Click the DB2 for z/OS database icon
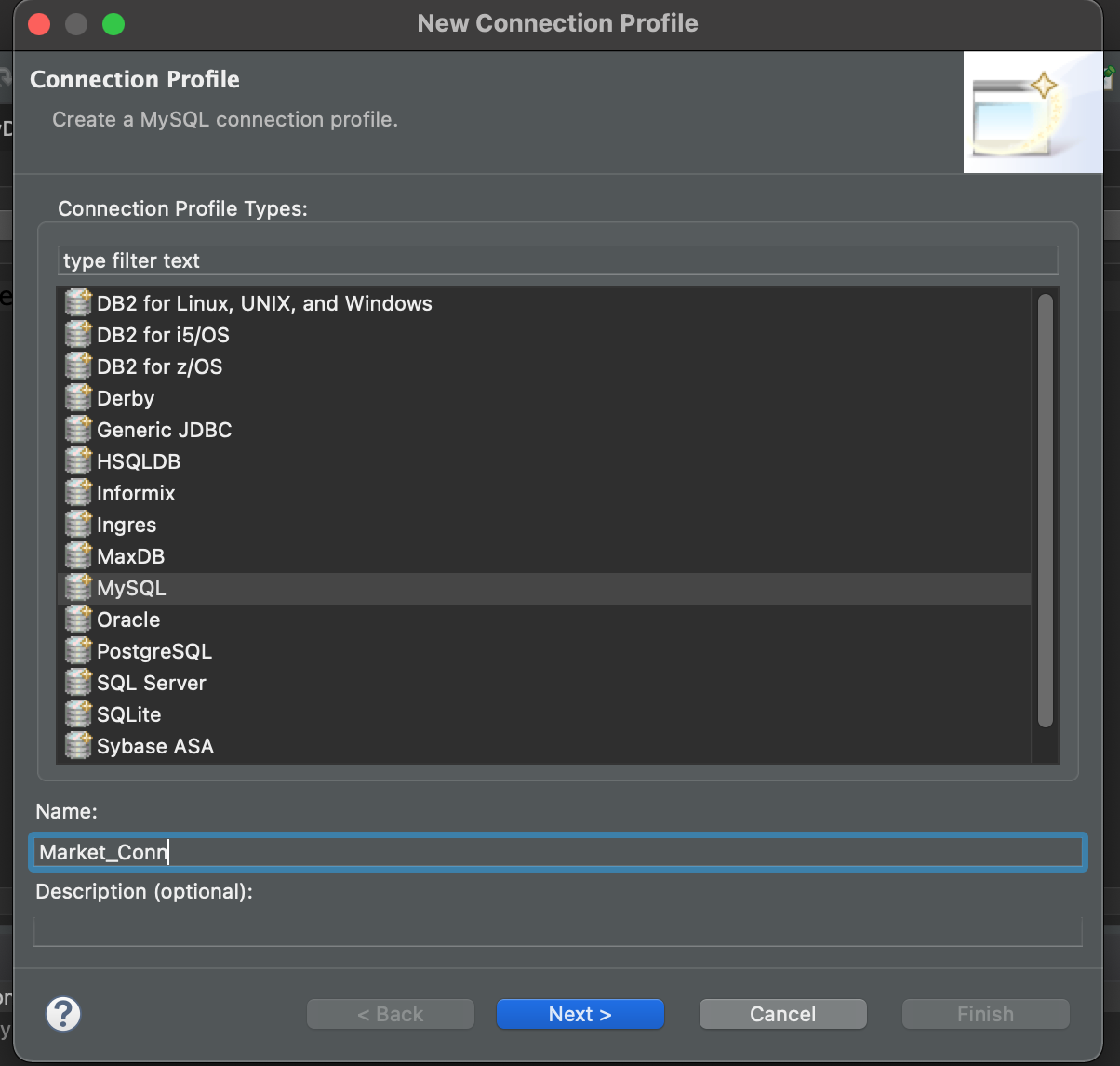Viewport: 1120px width, 1066px height. [x=78, y=366]
